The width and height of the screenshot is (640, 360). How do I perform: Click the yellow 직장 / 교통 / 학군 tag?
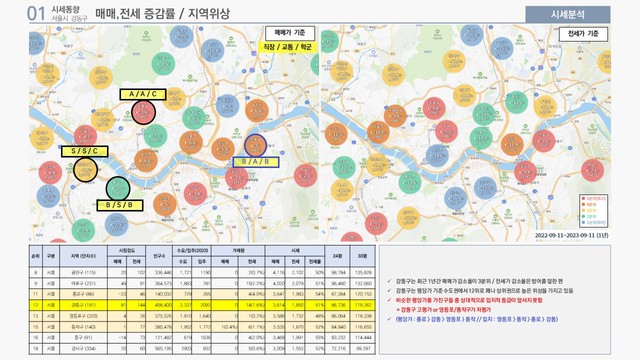pos(287,47)
